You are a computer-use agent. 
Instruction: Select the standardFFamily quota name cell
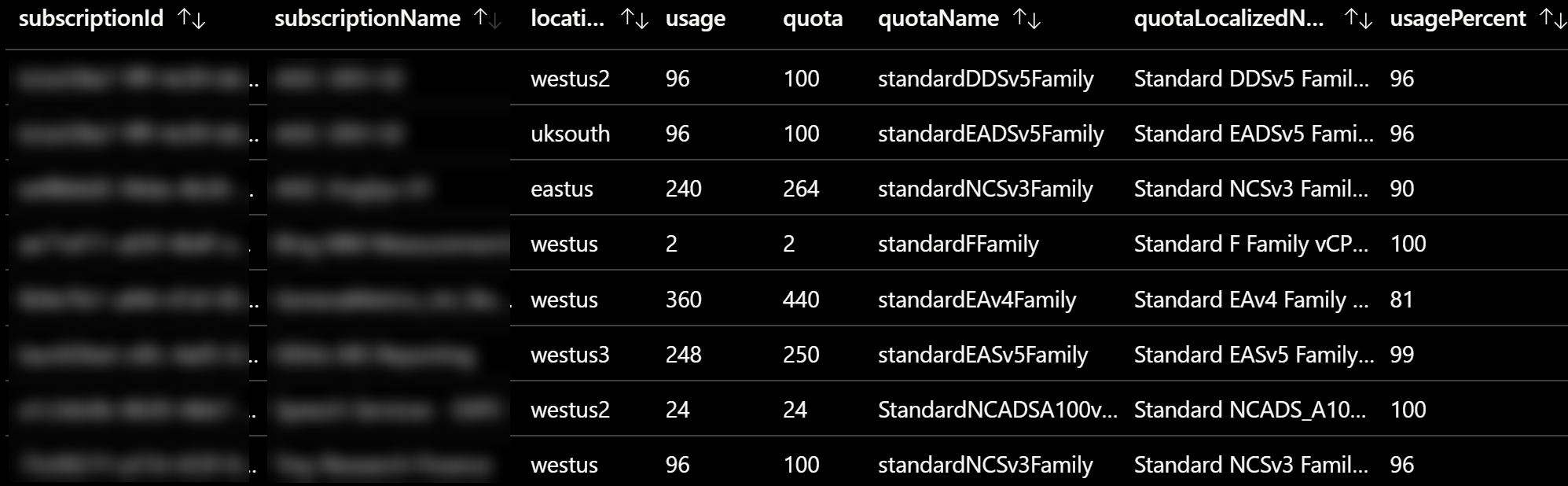coord(958,244)
